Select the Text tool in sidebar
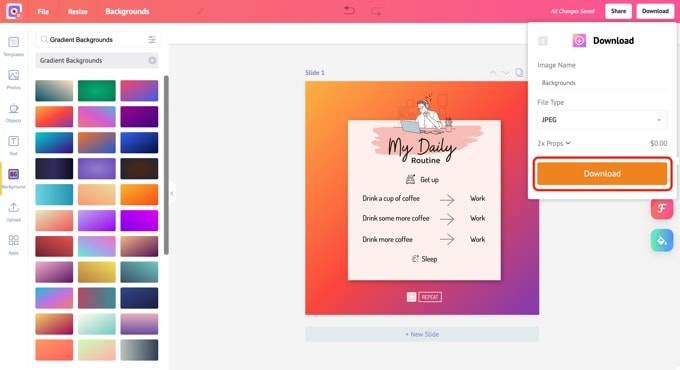This screenshot has height=370, width=680. click(13, 145)
